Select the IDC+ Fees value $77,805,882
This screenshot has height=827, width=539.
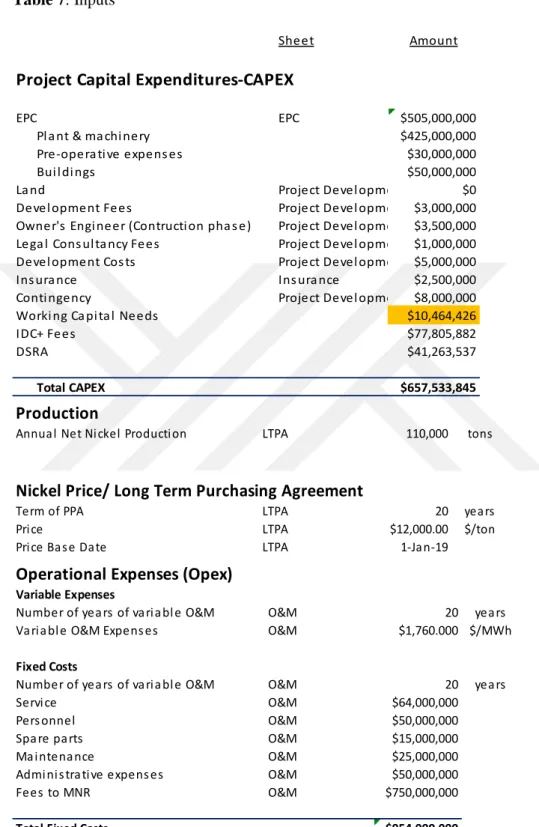click(441, 334)
